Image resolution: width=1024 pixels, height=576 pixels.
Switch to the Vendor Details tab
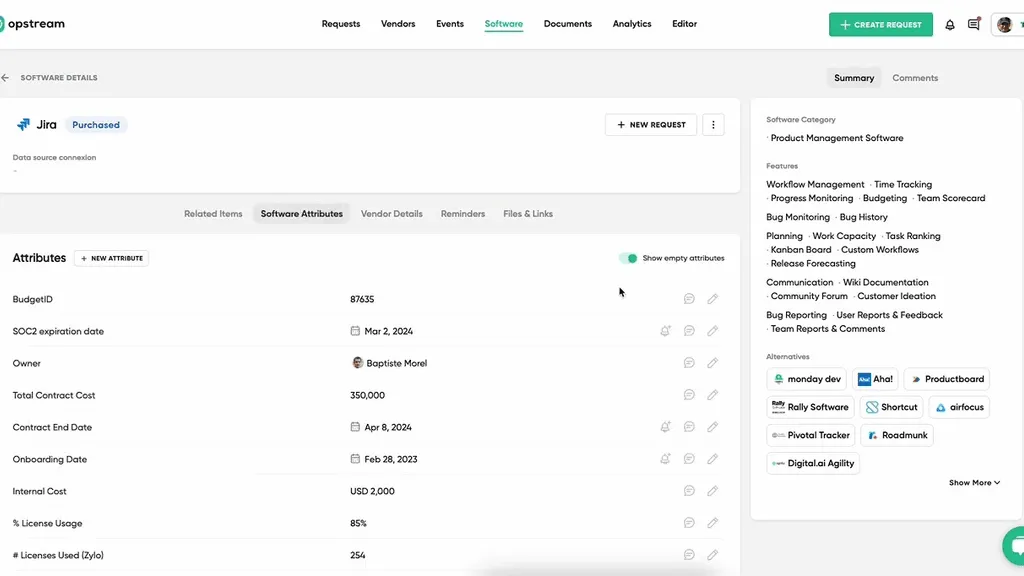coord(392,214)
